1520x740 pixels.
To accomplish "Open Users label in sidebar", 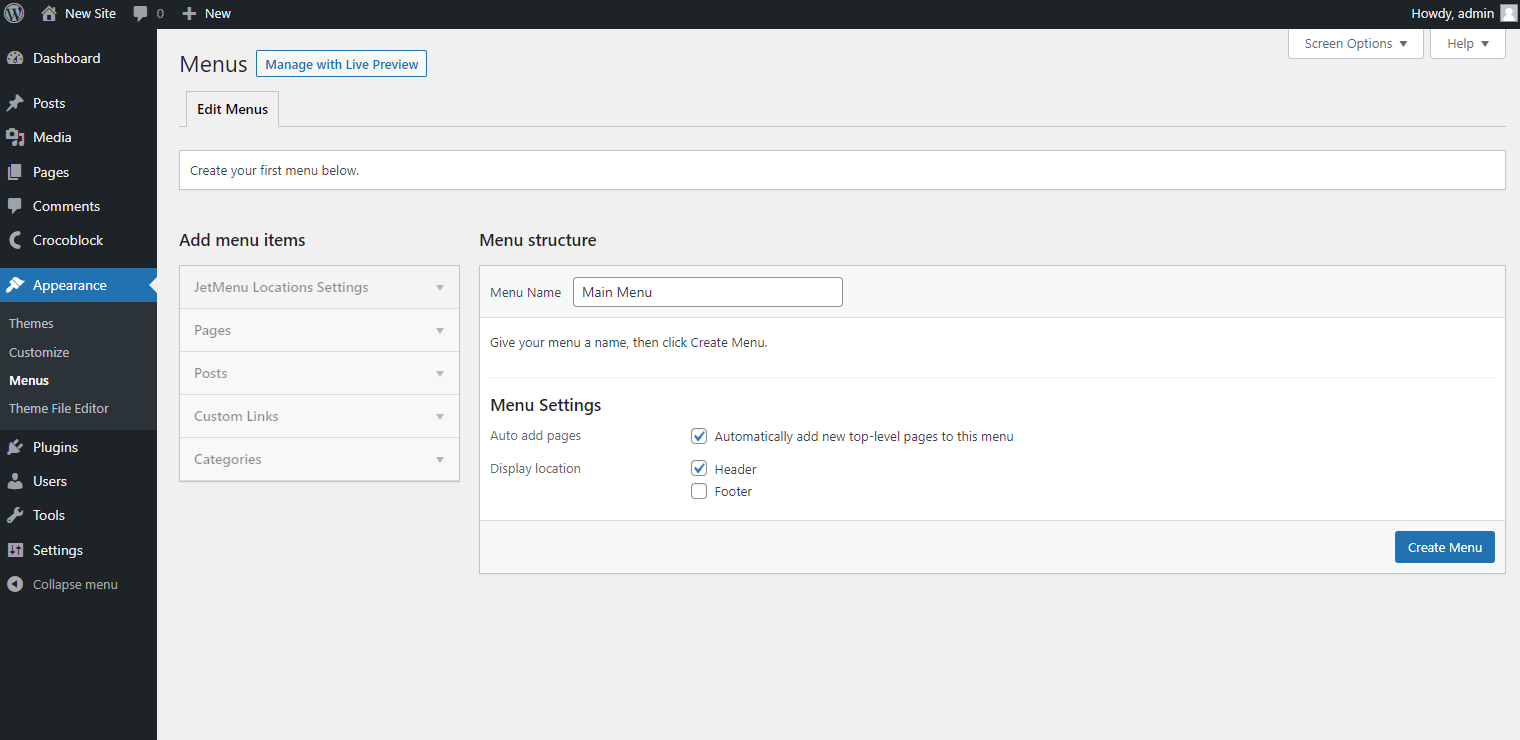I will 50,481.
